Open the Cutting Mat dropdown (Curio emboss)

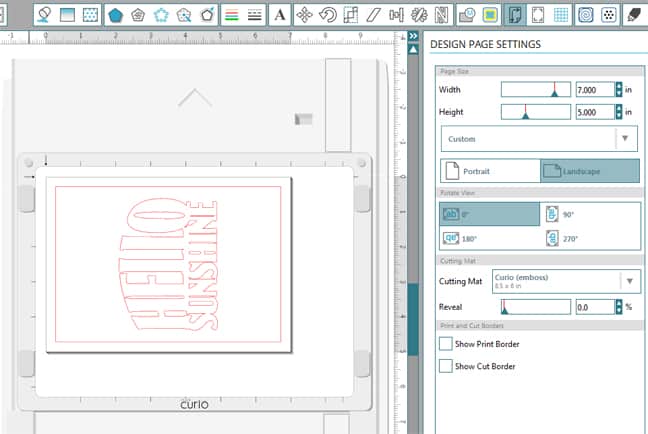pos(566,281)
